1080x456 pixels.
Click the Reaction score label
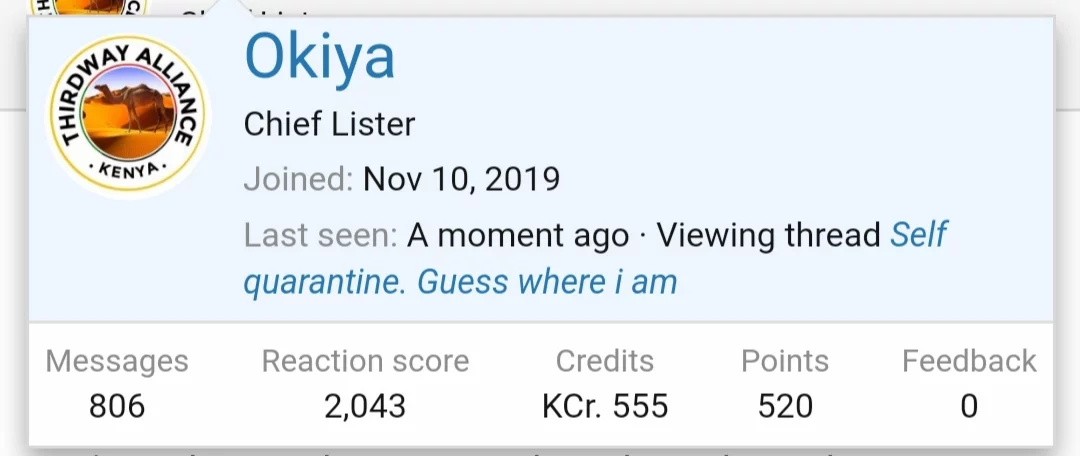pos(365,361)
